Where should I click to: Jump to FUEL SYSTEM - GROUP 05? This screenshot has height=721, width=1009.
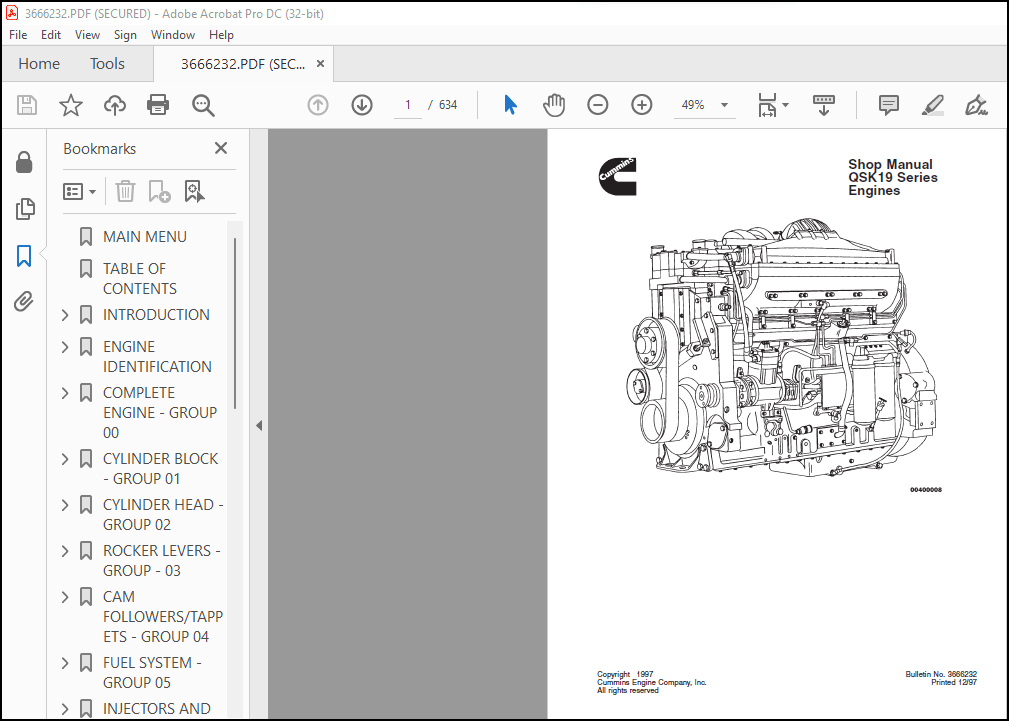click(152, 673)
